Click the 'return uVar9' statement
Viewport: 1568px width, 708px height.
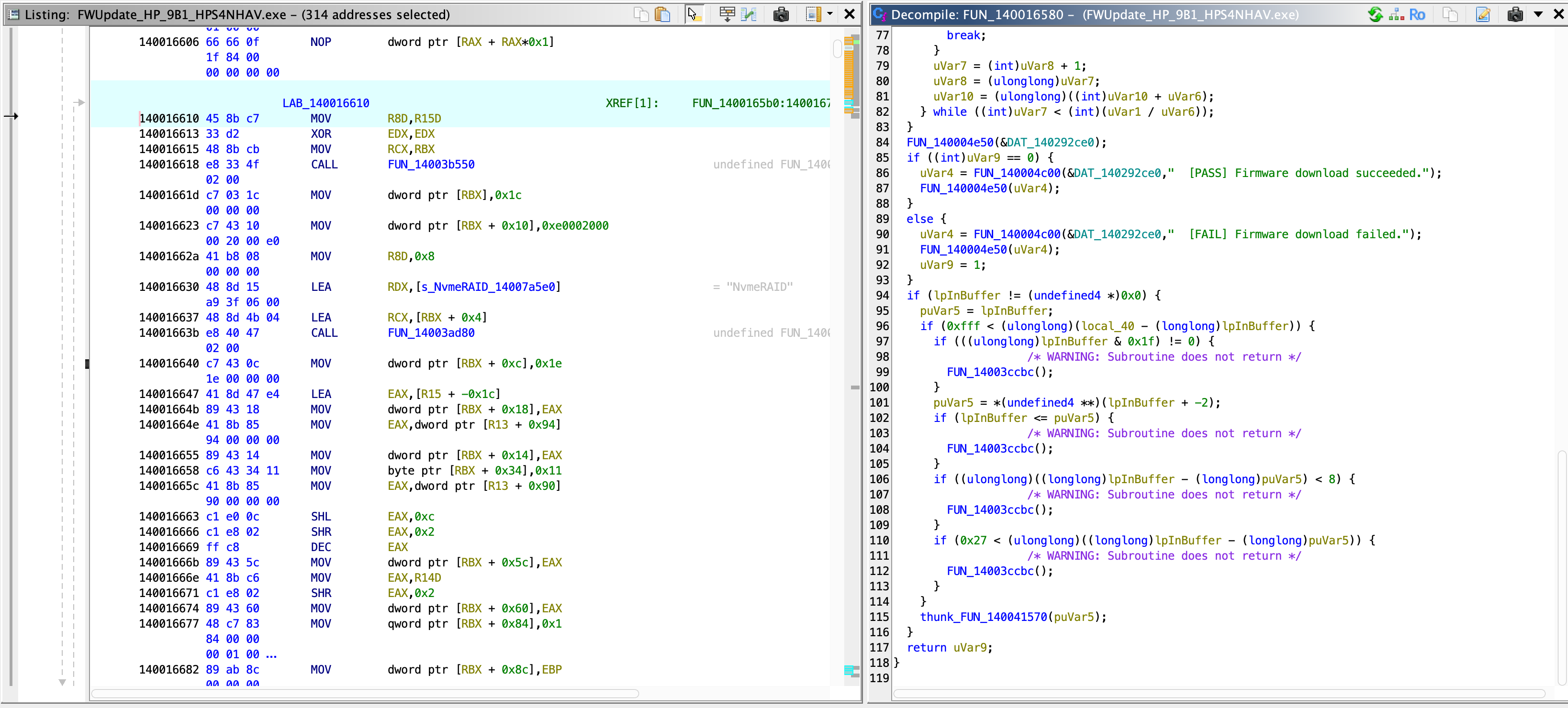[x=950, y=647]
